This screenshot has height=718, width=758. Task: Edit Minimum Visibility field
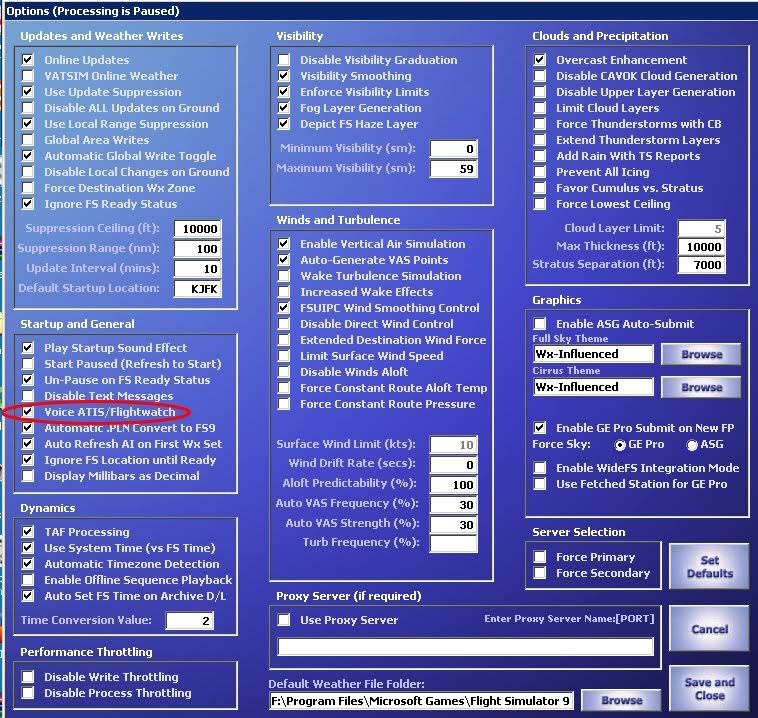point(453,148)
